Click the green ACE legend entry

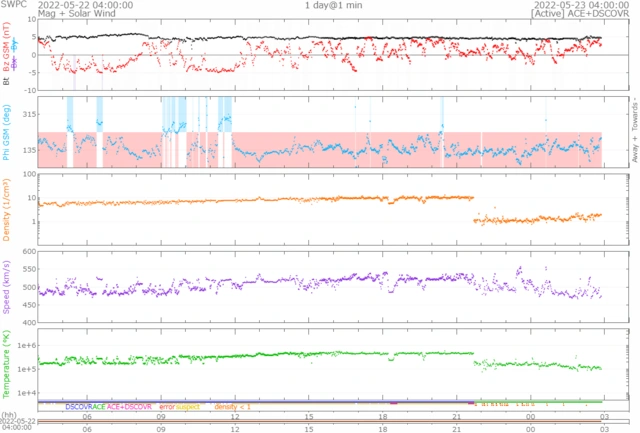[99, 407]
